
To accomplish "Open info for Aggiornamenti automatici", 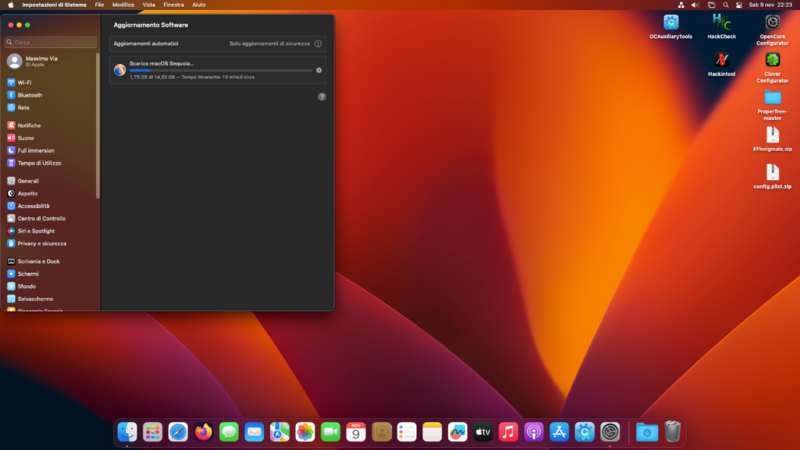I will pyautogui.click(x=318, y=44).
